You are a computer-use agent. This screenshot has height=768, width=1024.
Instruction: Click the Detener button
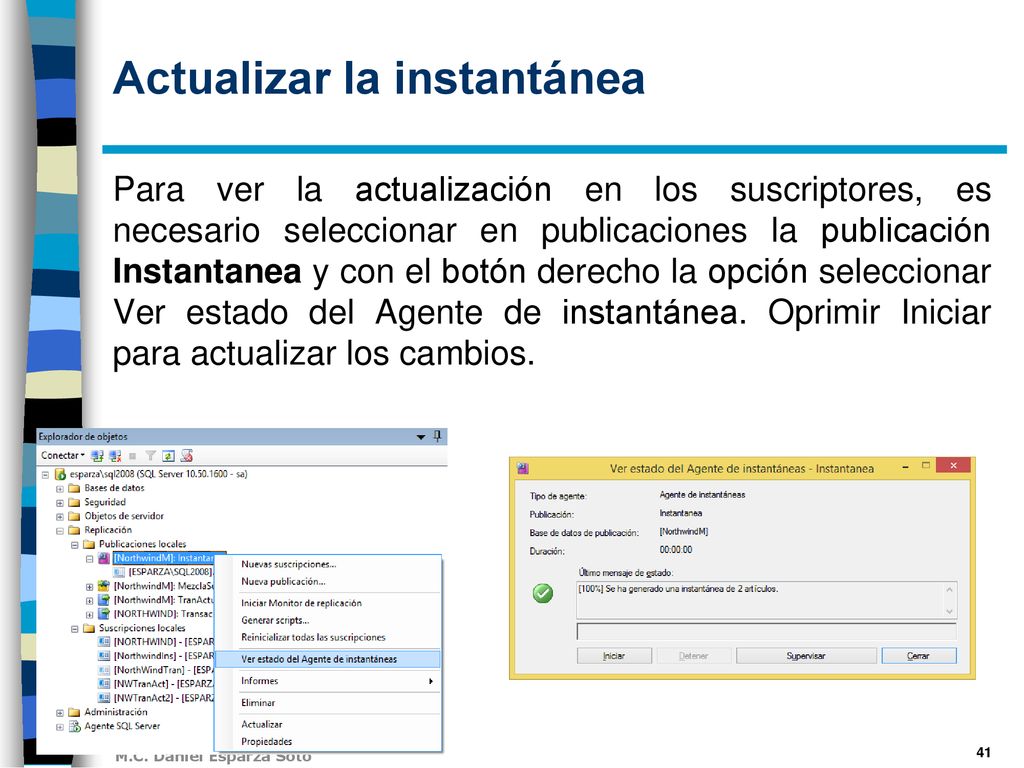coord(694,656)
